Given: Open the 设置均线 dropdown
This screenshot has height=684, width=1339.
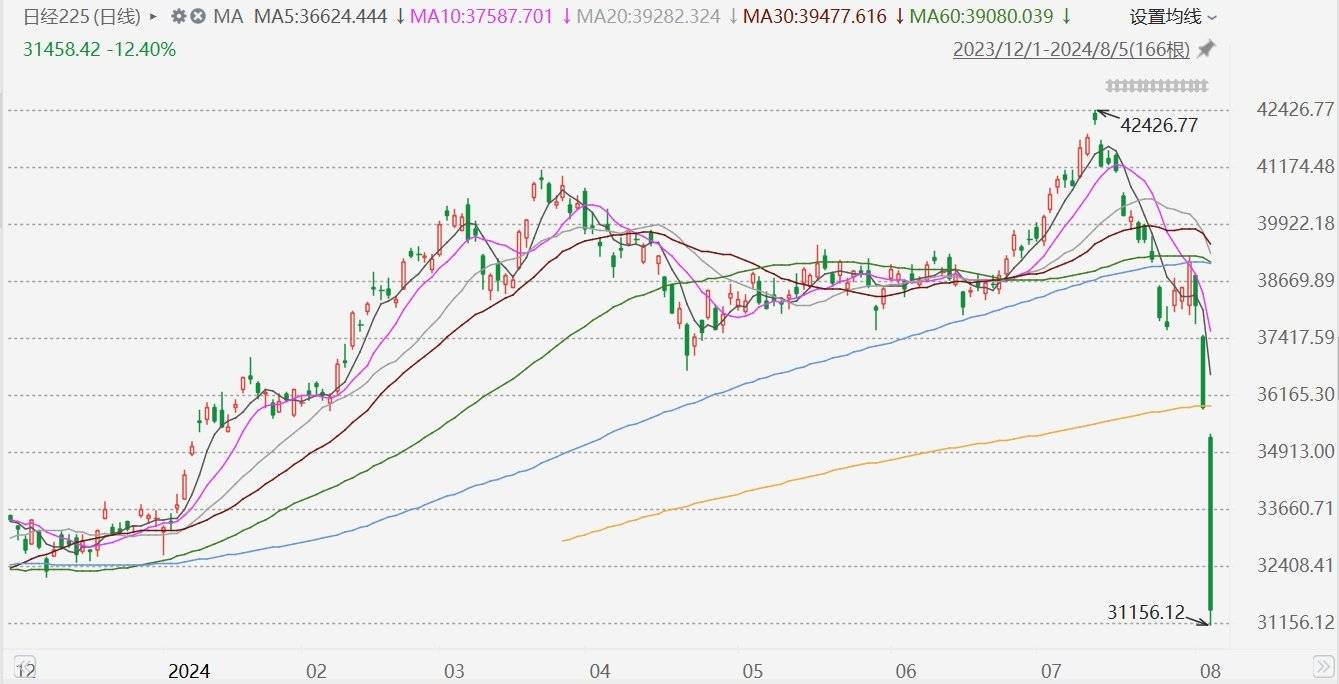Looking at the screenshot, I should pos(1173,16).
